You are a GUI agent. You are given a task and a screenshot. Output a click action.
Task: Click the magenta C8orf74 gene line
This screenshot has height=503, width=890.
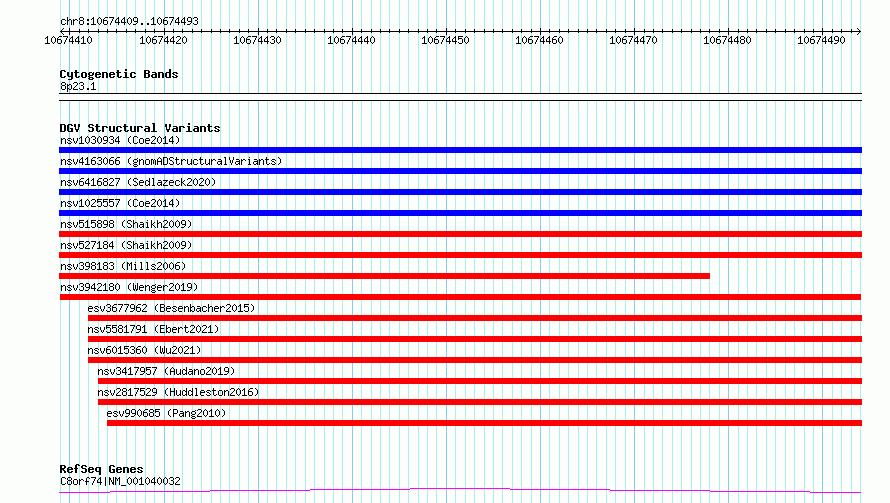[460, 490]
